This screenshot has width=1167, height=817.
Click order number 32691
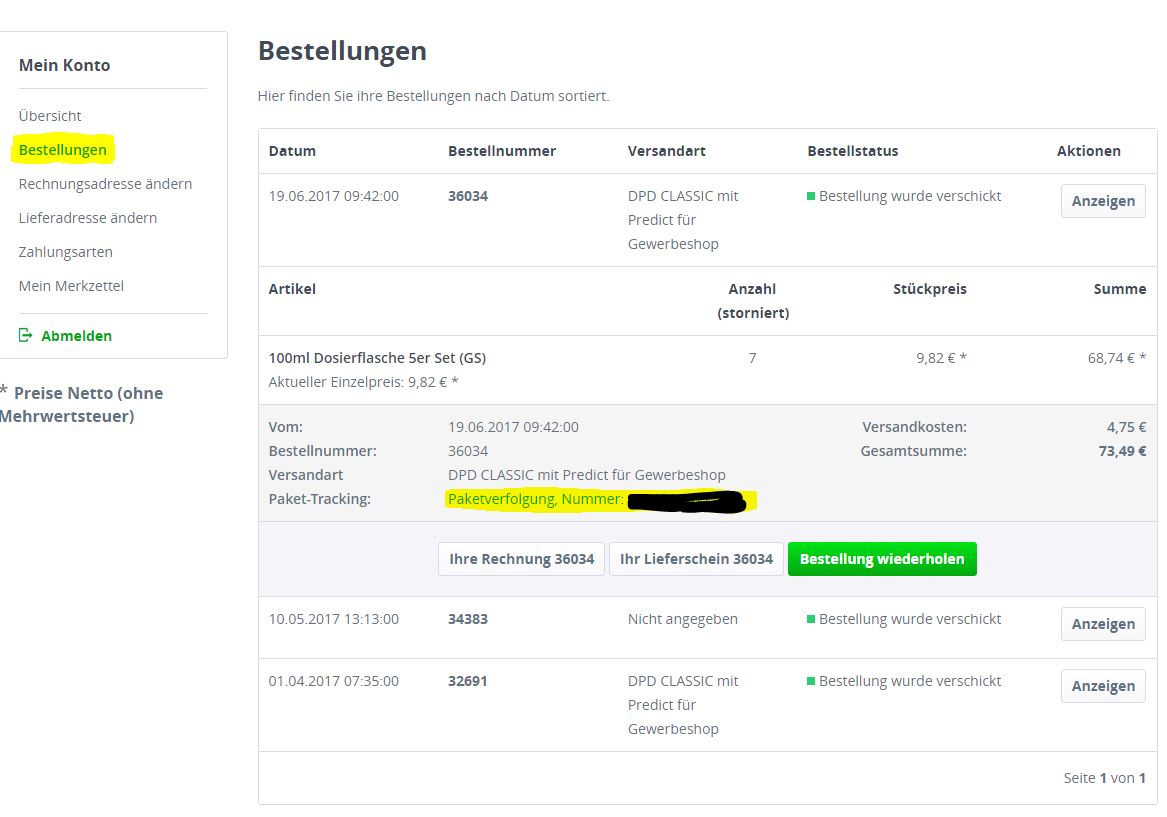pyautogui.click(x=468, y=681)
